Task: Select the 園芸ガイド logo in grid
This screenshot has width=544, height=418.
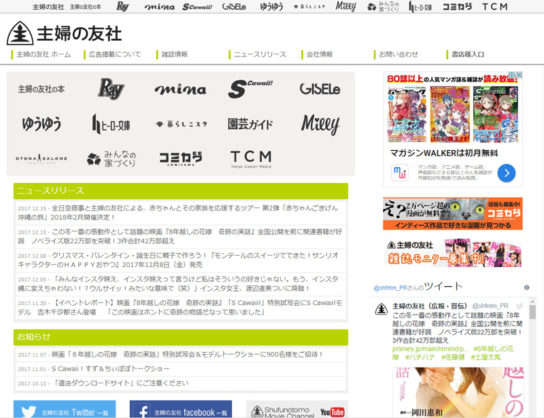Action: click(250, 124)
